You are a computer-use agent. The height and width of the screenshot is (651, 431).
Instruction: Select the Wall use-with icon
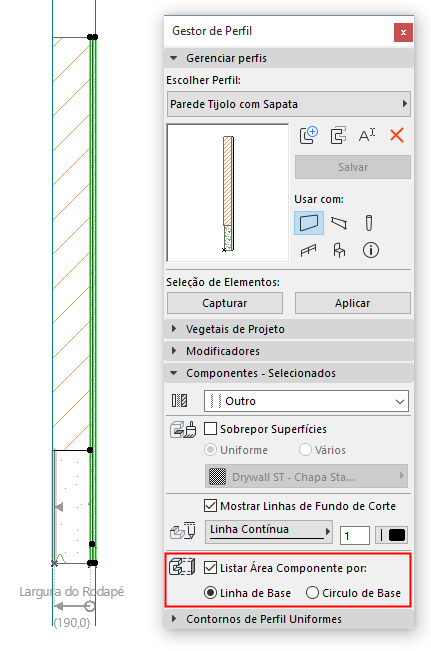point(309,223)
